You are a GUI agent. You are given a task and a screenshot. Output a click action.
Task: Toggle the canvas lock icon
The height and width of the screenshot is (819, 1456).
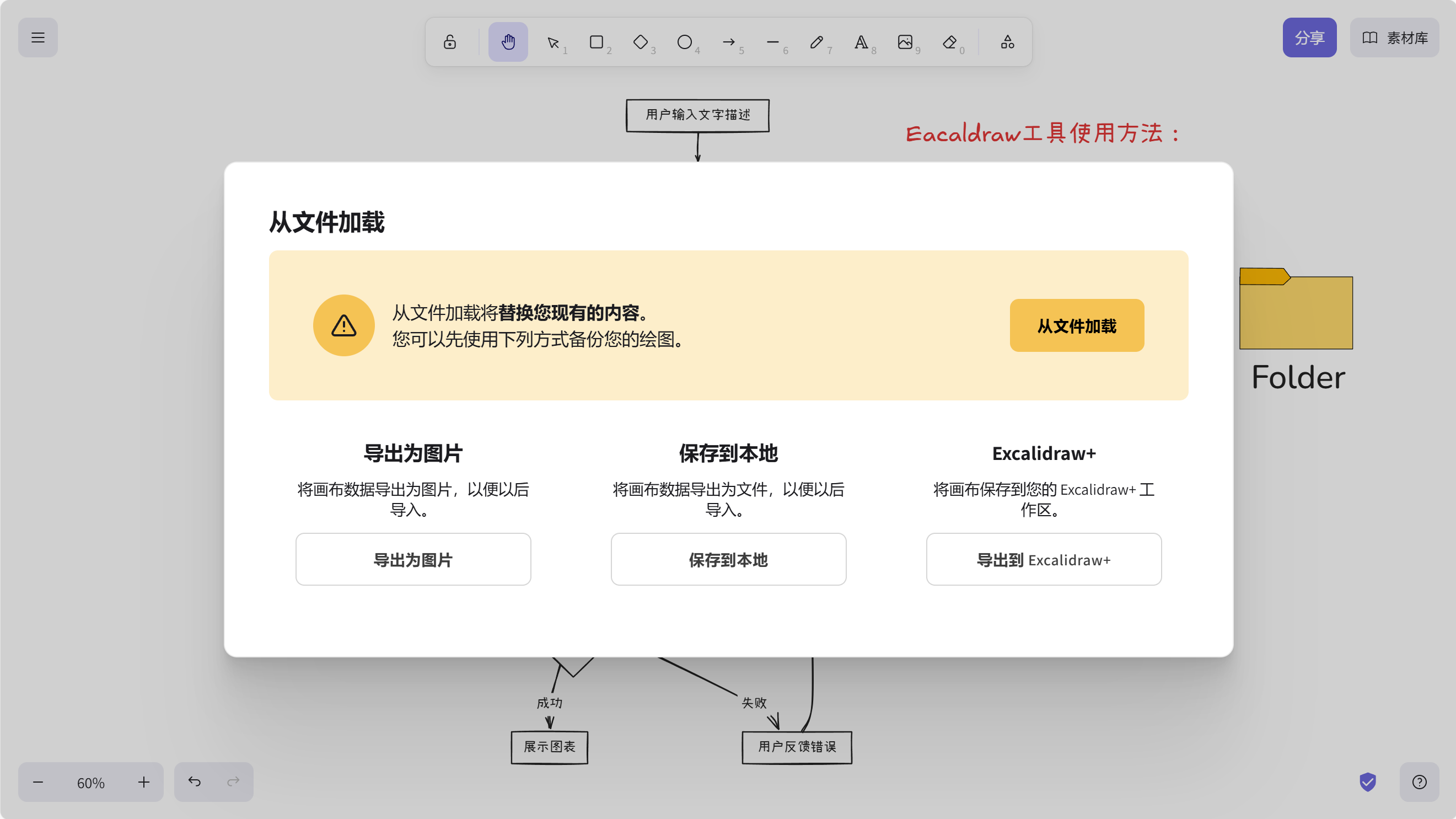tap(450, 41)
